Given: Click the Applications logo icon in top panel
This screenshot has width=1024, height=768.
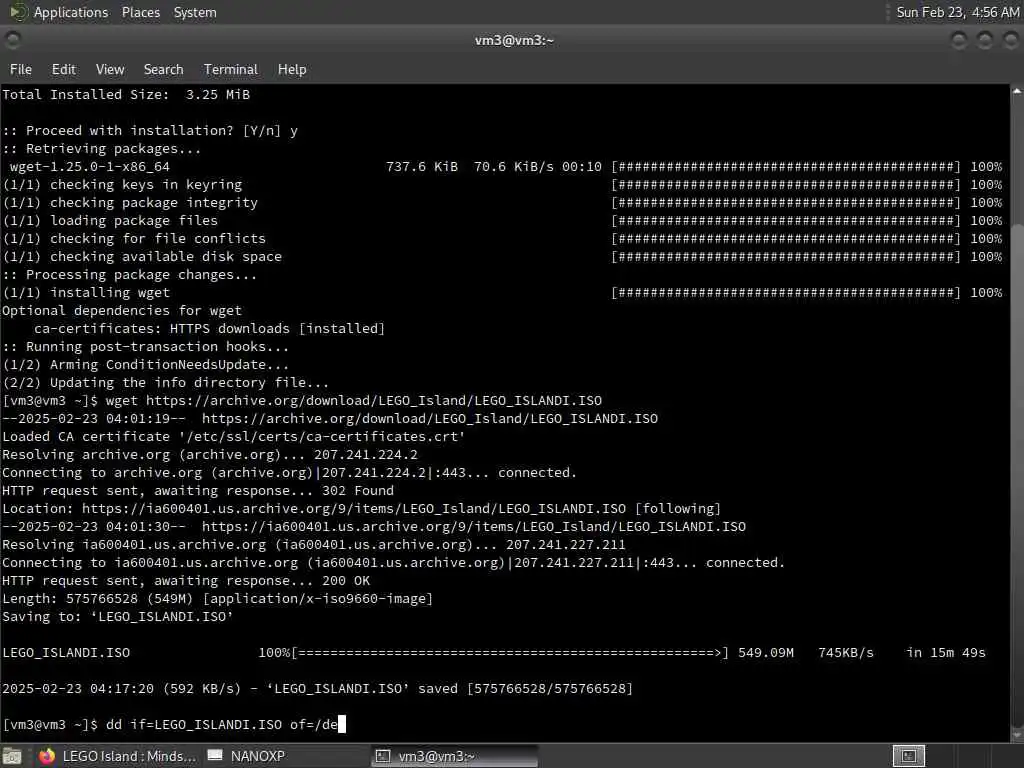Looking at the screenshot, I should (x=18, y=12).
